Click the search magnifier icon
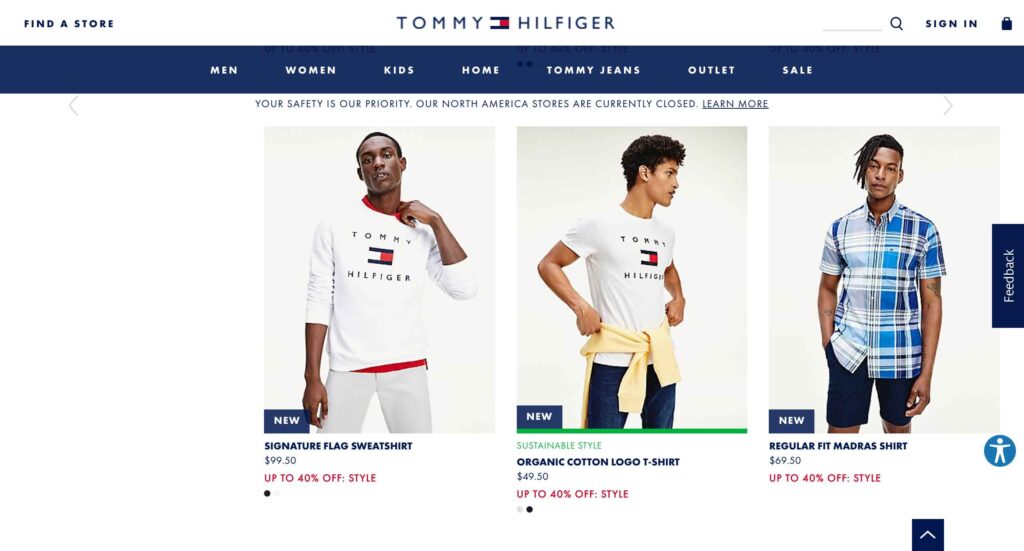Viewport: 1024px width, 551px height. (x=896, y=24)
